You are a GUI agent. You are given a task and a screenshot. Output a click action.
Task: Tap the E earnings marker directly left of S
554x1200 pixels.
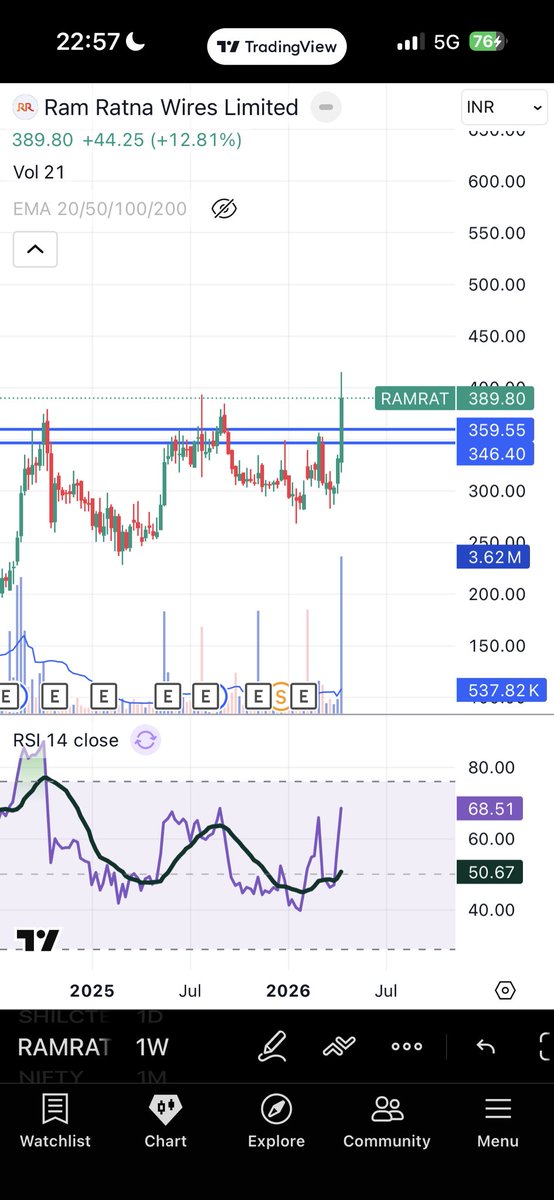tap(258, 695)
